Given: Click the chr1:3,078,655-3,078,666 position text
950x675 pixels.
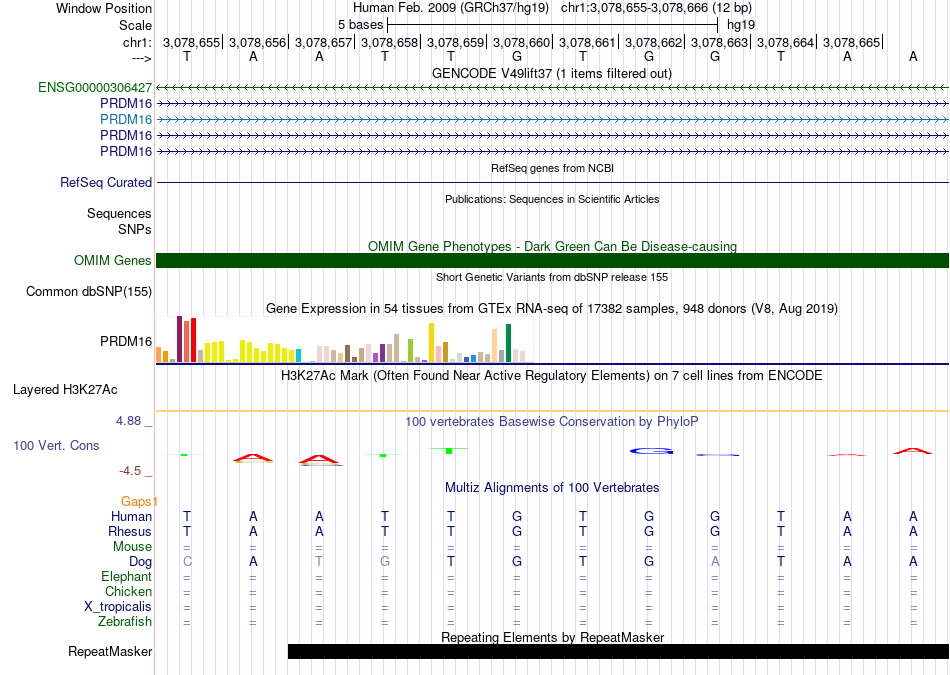Looking at the screenshot, I should [x=656, y=8].
